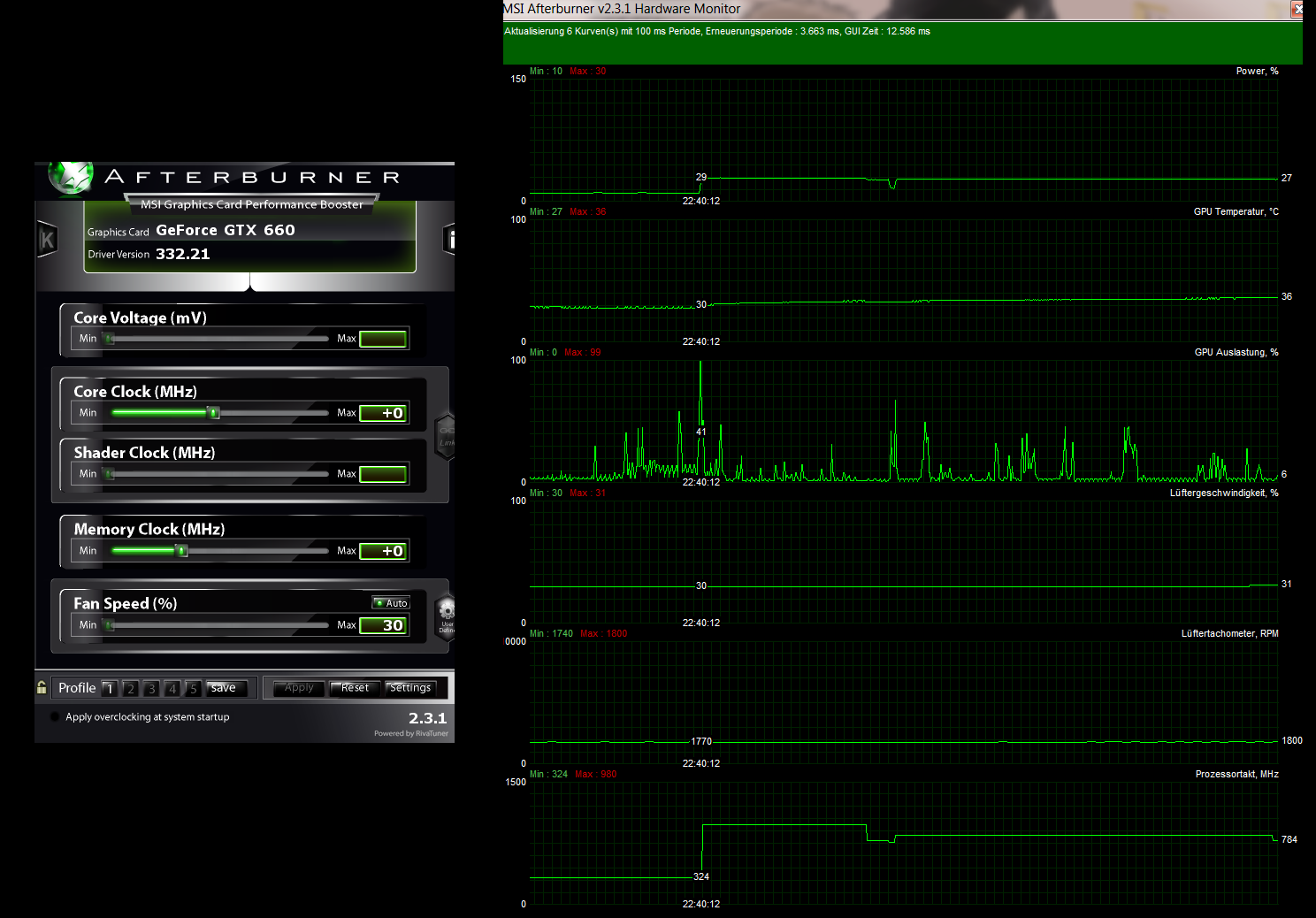Select profile slot 3
Screen dimensions: 1316x918
(151, 688)
